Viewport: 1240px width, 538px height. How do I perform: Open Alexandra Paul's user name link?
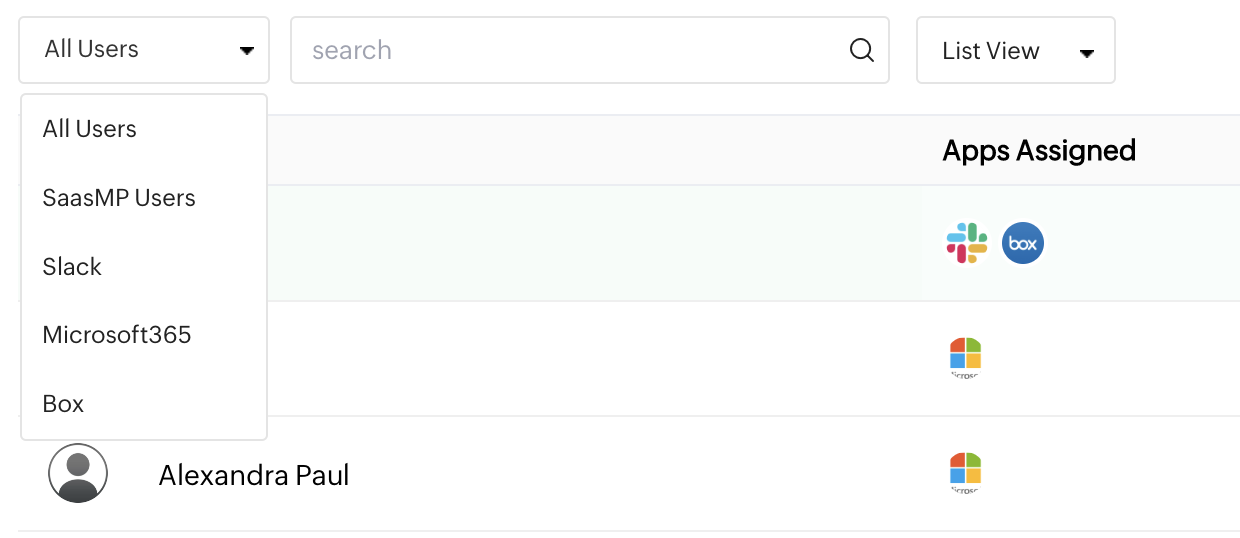[x=254, y=475]
